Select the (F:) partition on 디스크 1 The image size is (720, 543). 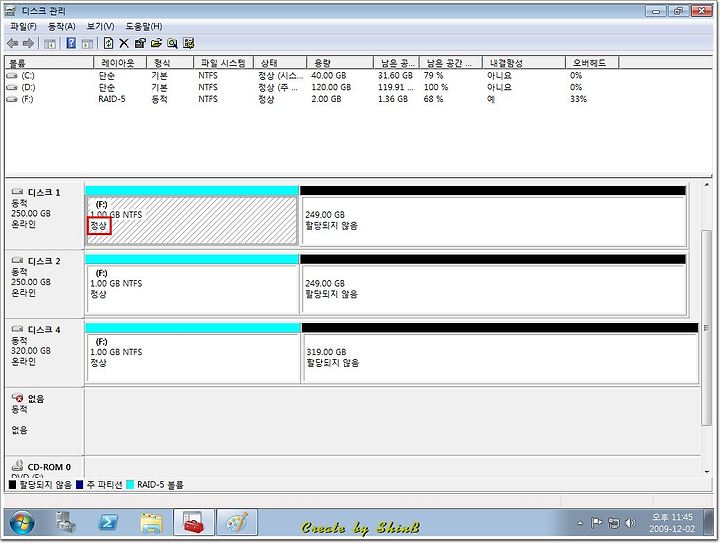tap(192, 221)
